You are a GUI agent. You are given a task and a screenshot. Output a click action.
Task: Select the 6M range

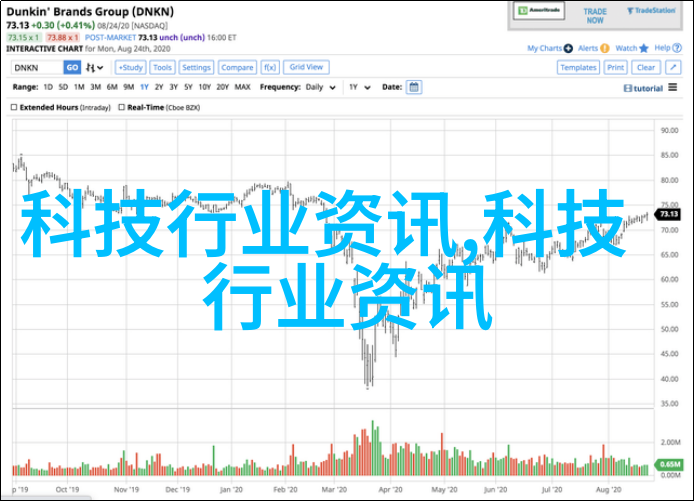click(112, 87)
